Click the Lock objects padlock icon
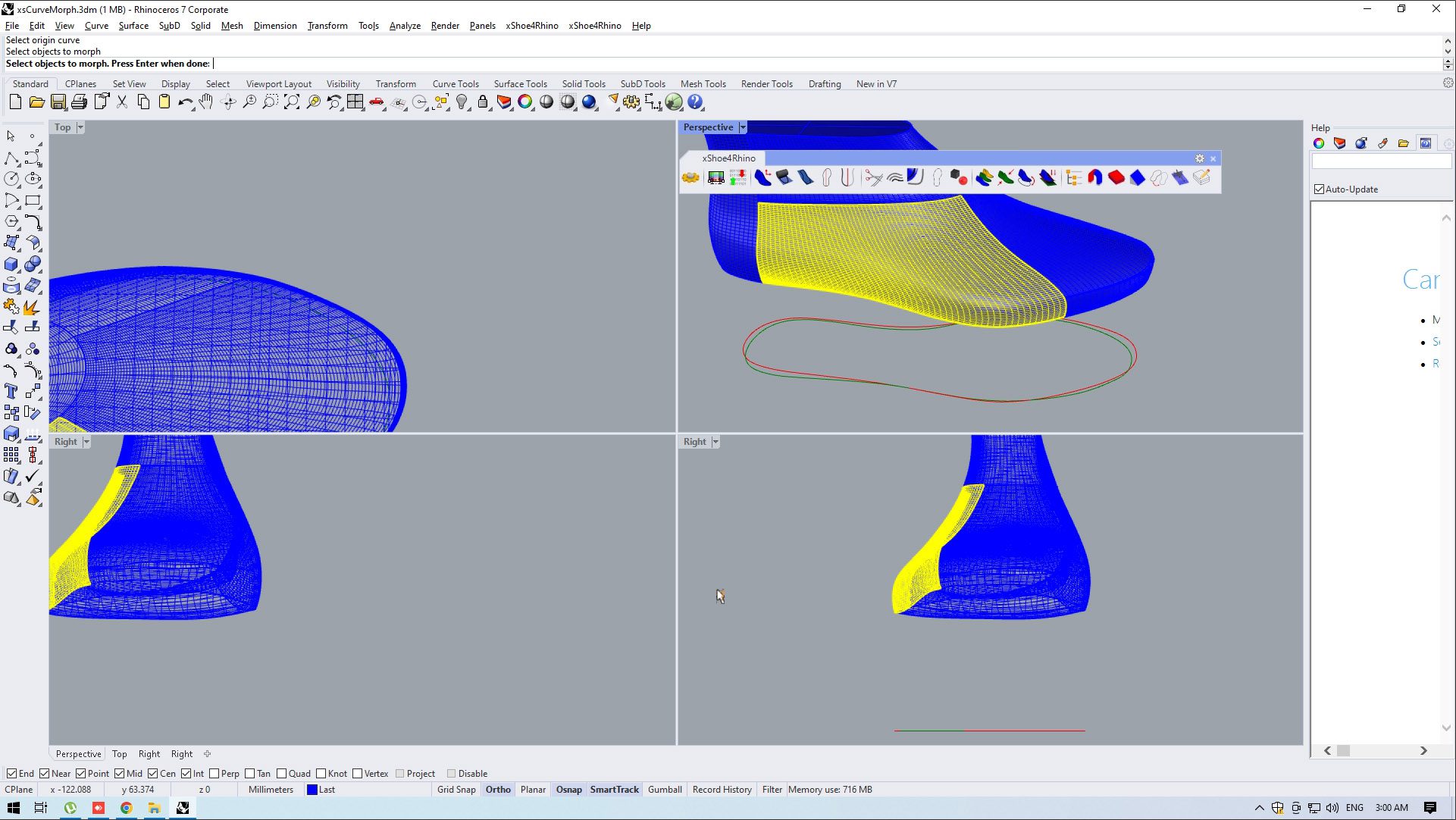This screenshot has height=820, width=1456. [x=483, y=102]
